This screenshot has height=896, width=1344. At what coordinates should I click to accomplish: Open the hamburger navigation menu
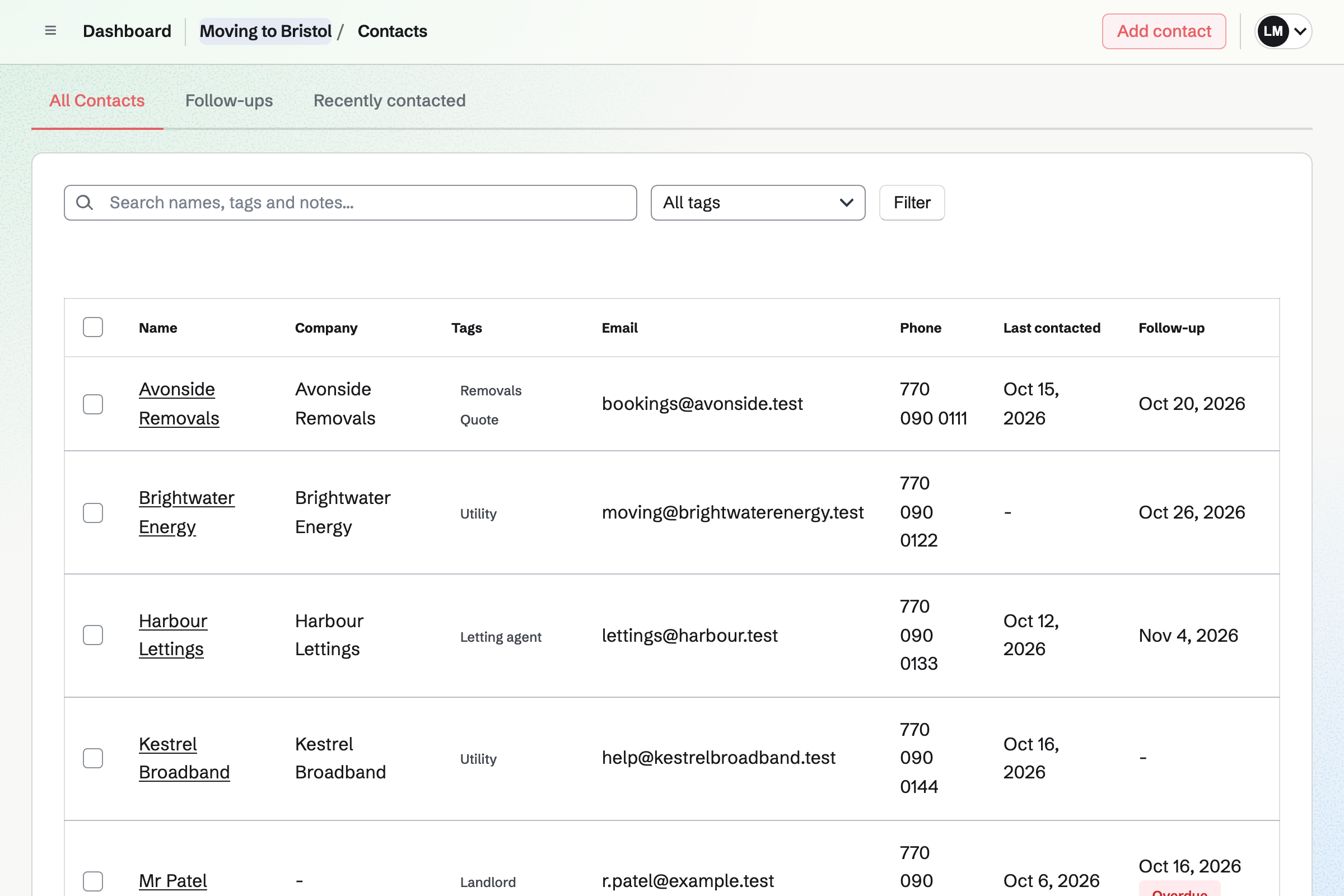tap(50, 31)
